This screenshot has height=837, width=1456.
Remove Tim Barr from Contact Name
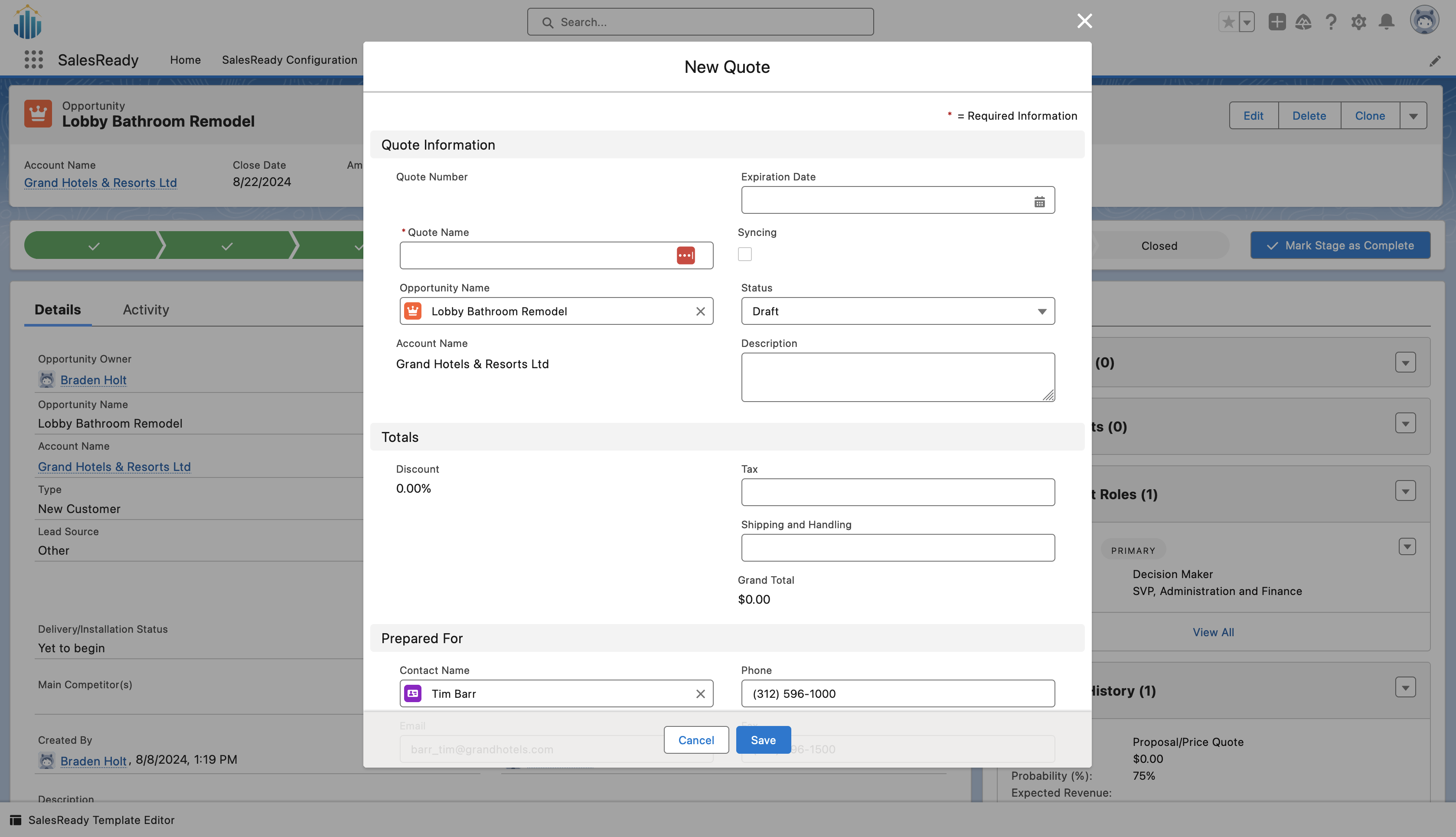(700, 693)
